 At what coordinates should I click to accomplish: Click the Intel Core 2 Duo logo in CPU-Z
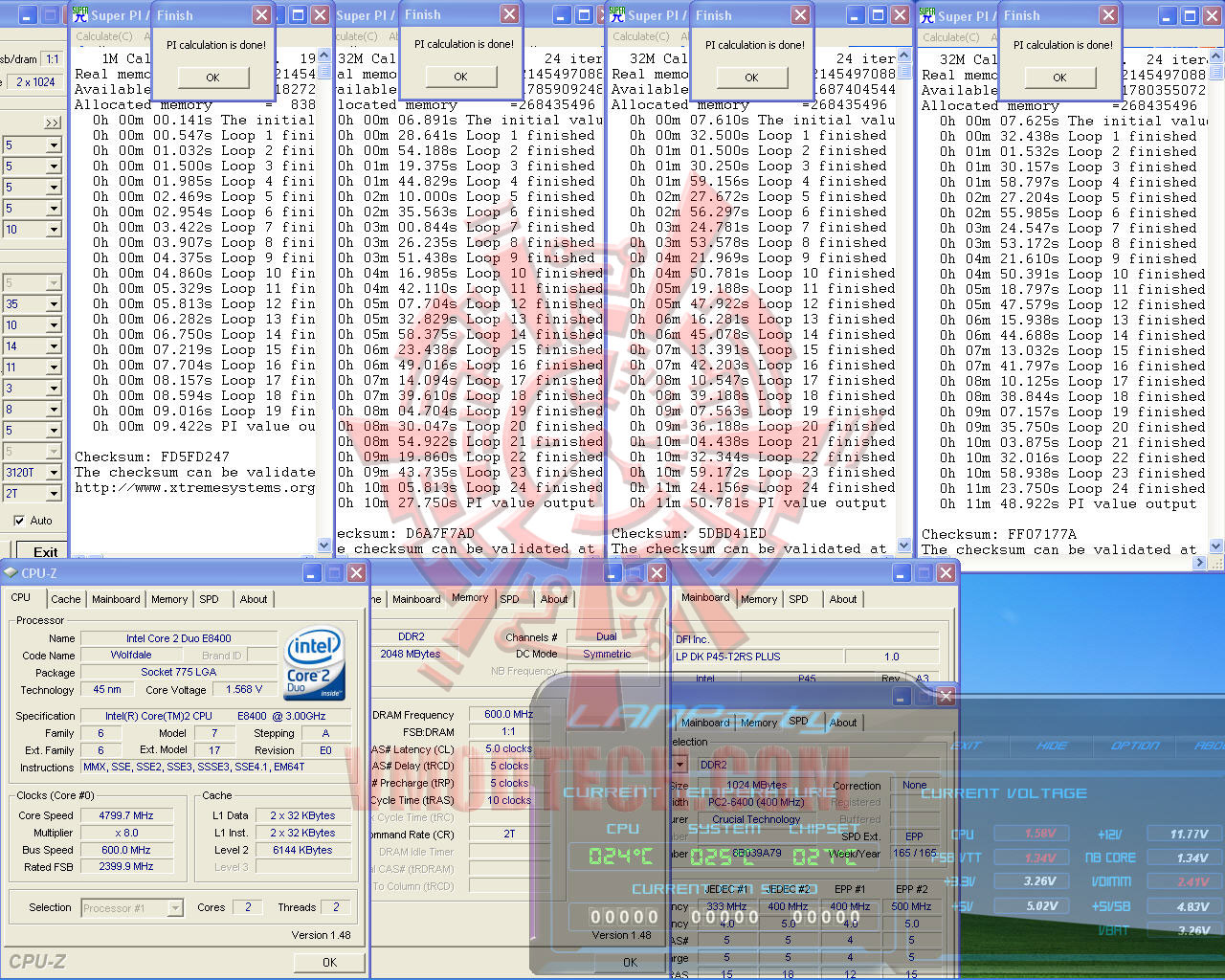314,663
